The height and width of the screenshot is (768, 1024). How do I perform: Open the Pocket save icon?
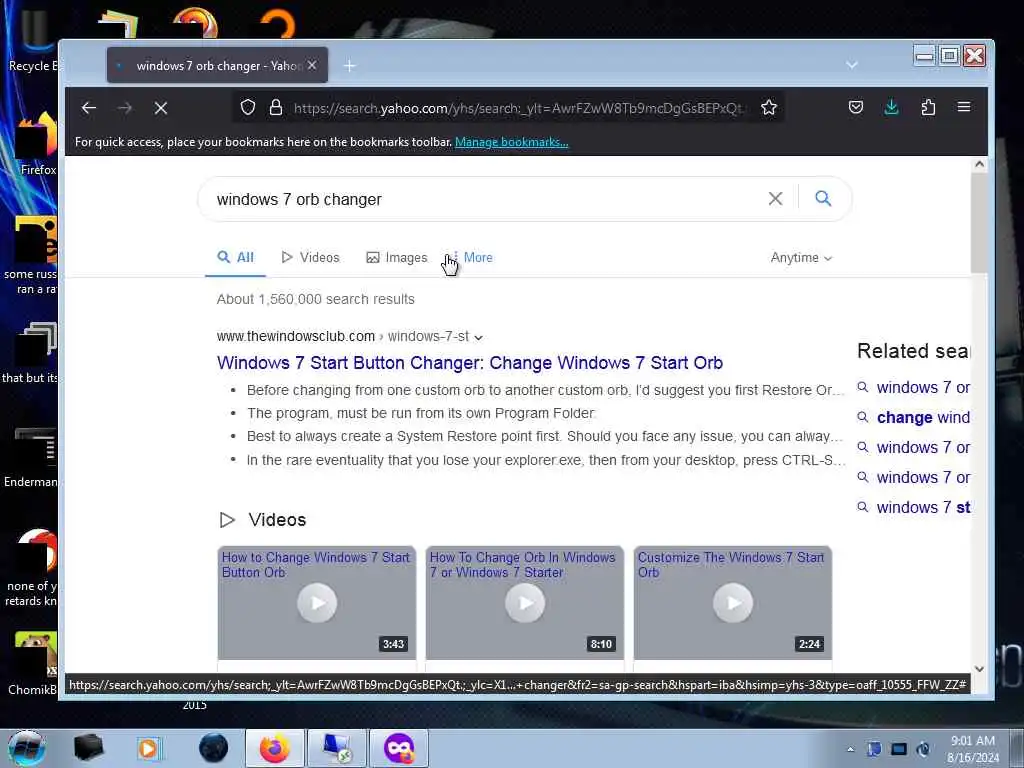click(856, 107)
